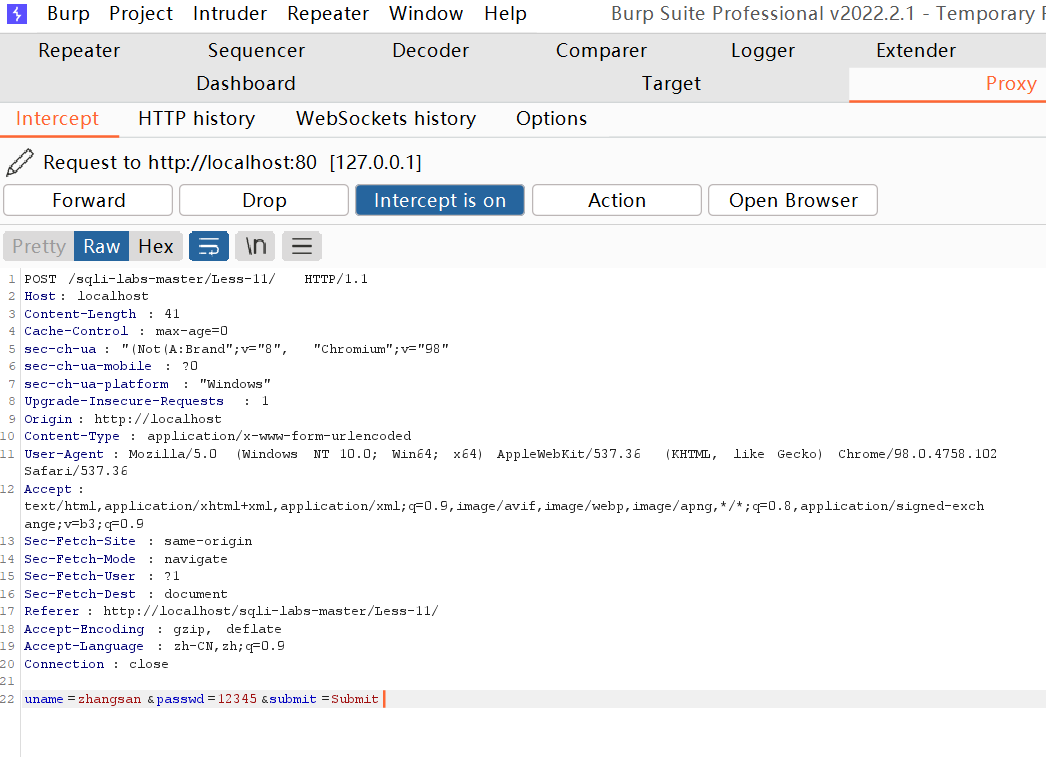Screen dimensions: 1046x757
Task: Click the Host: localhost header line
Action: [x=87, y=296]
